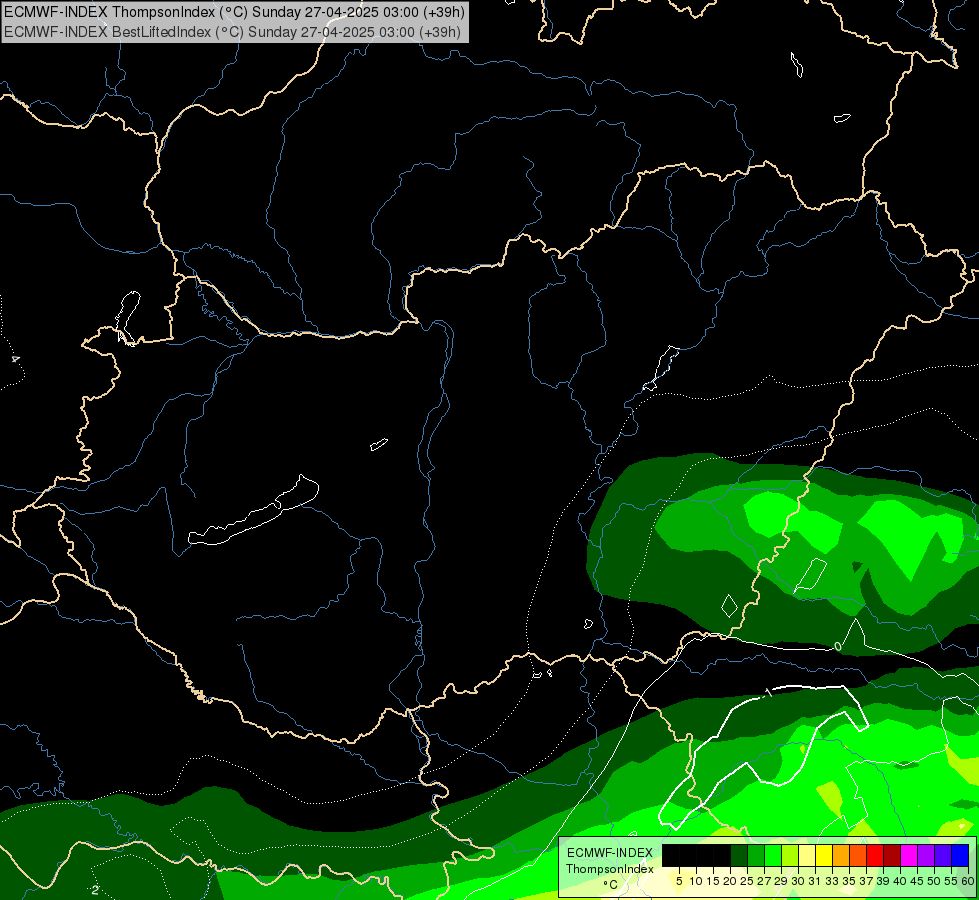979x900 pixels.
Task: Click the ECMWF-INDEX BestLiftedIndex title line
Action: pos(232,31)
